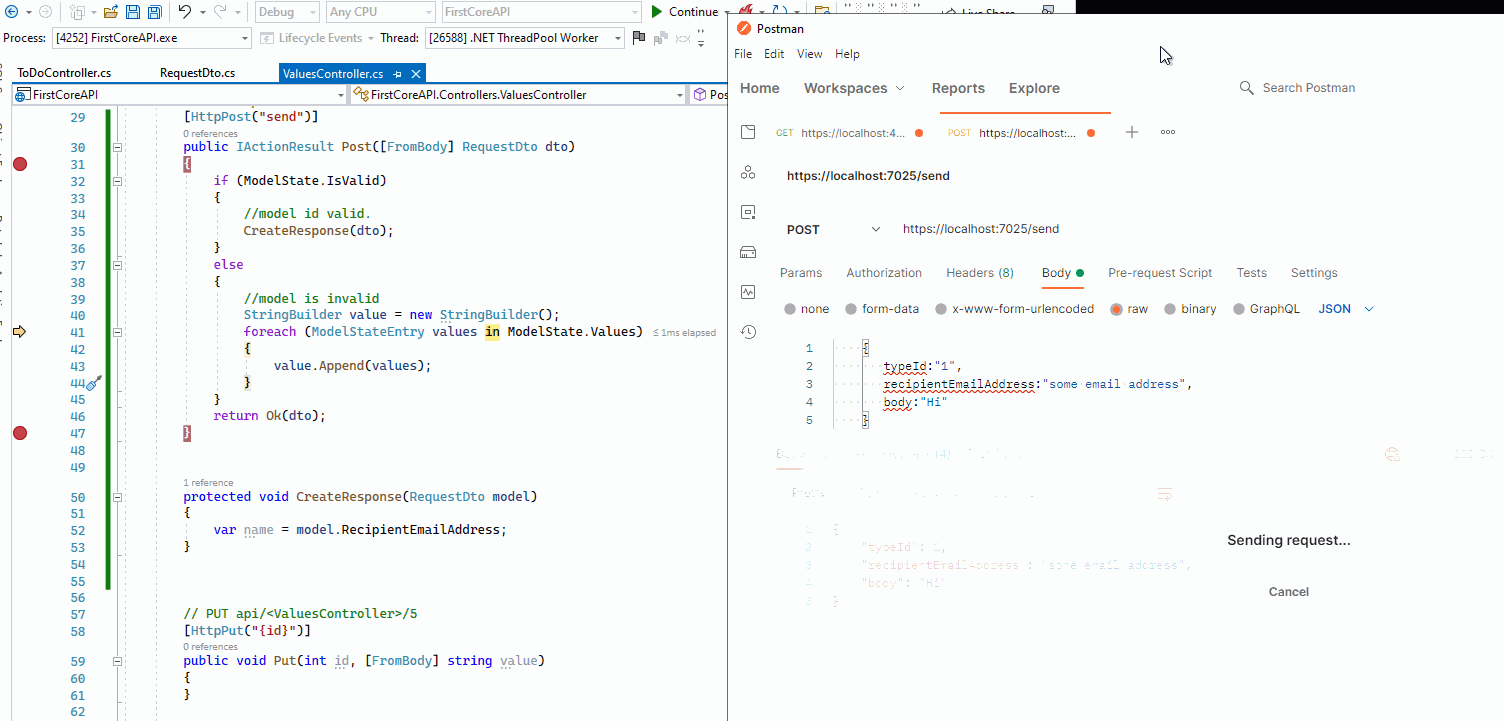The height and width of the screenshot is (721, 1504).
Task: Open the Pre-request Script tab
Action: click(x=1160, y=273)
